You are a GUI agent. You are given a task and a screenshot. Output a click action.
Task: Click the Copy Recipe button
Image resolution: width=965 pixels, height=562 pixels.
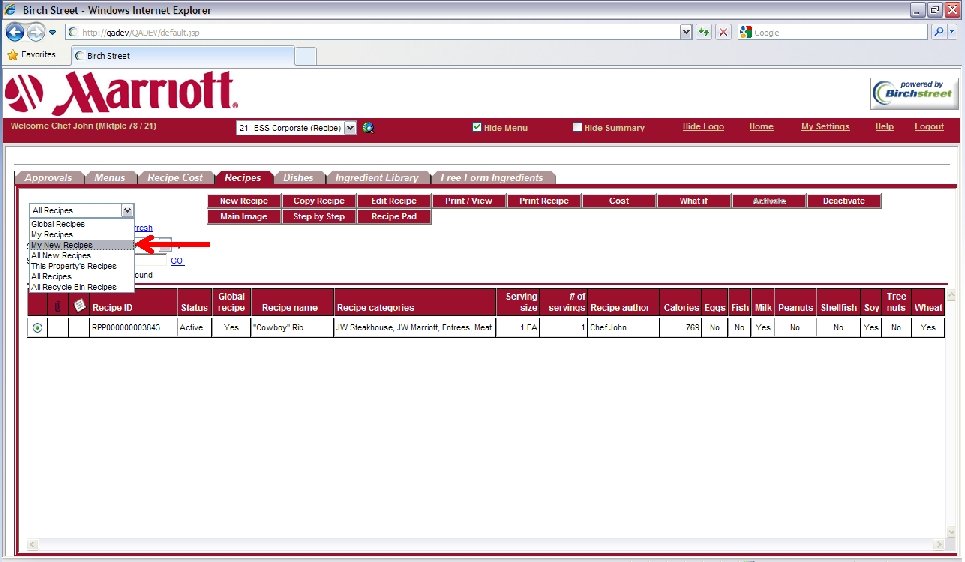tap(319, 201)
